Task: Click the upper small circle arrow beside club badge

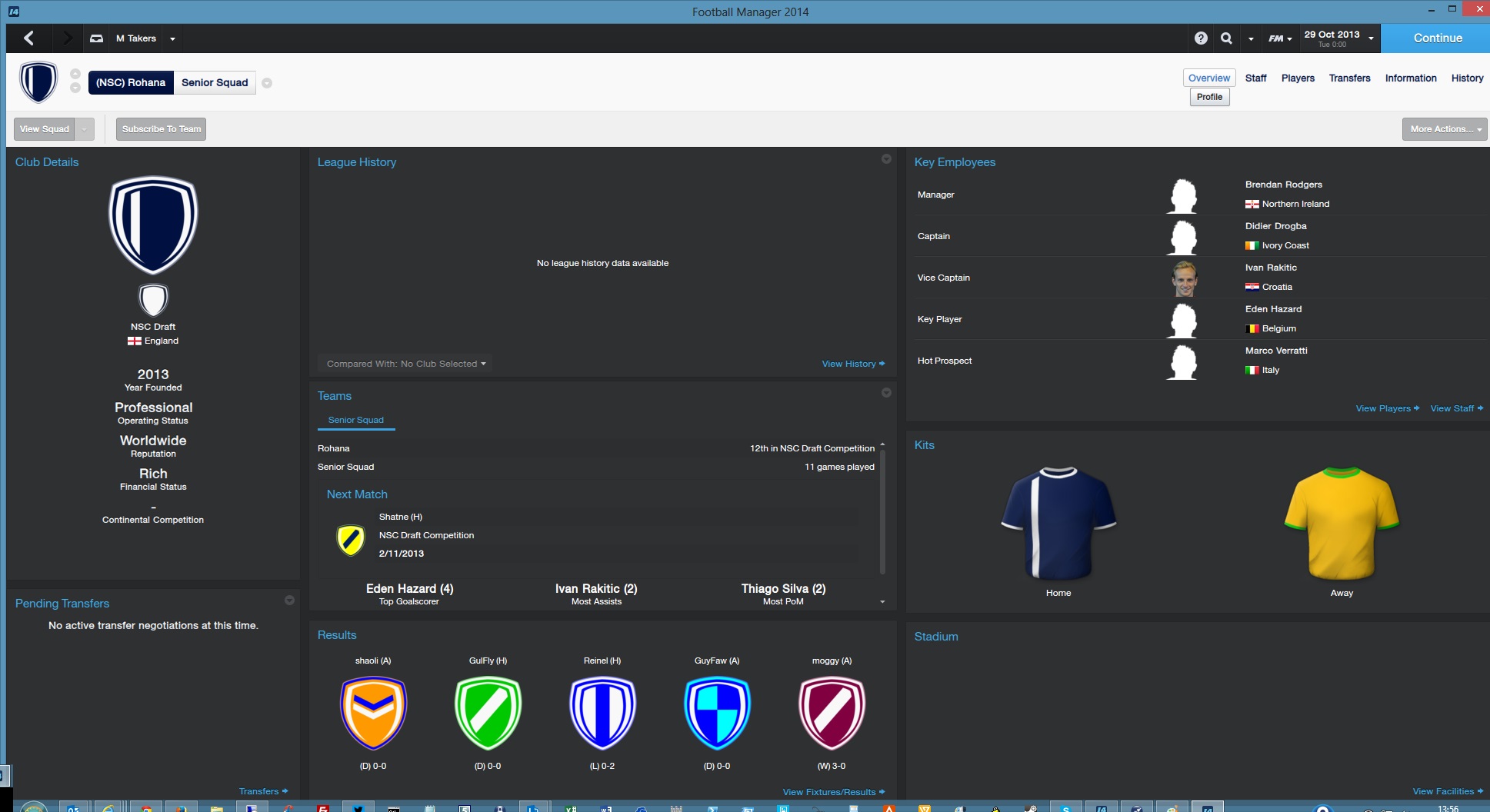Action: click(75, 74)
